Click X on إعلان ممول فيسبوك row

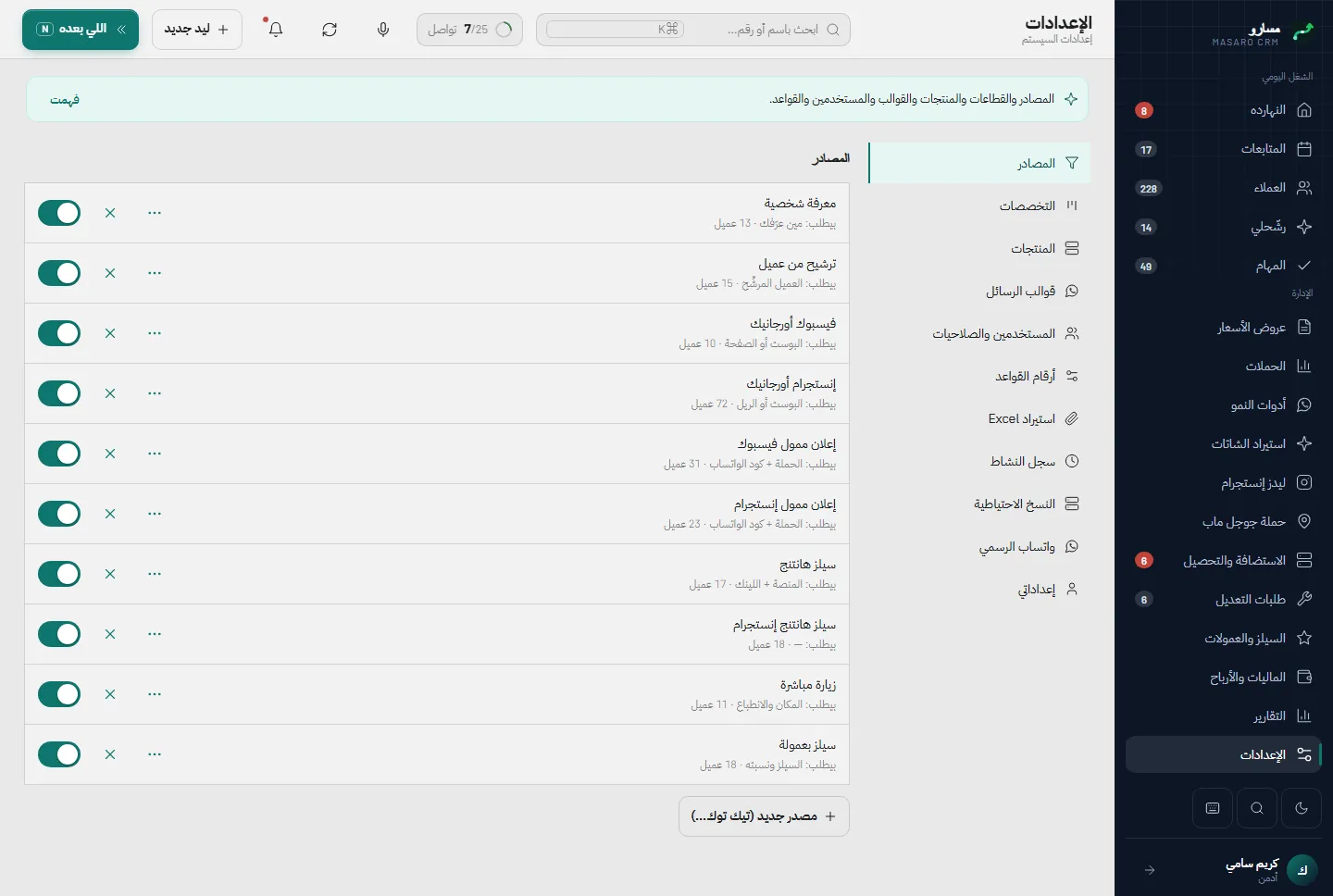point(110,454)
